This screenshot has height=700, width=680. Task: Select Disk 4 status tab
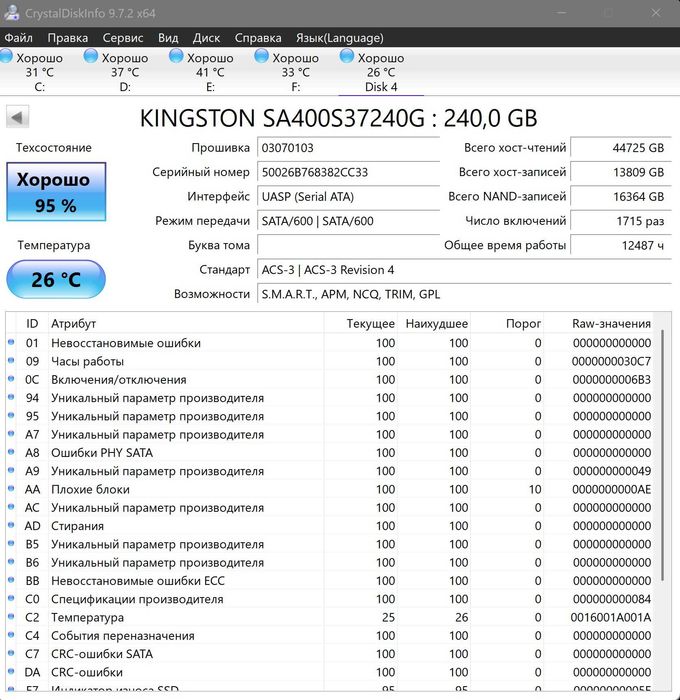[381, 72]
